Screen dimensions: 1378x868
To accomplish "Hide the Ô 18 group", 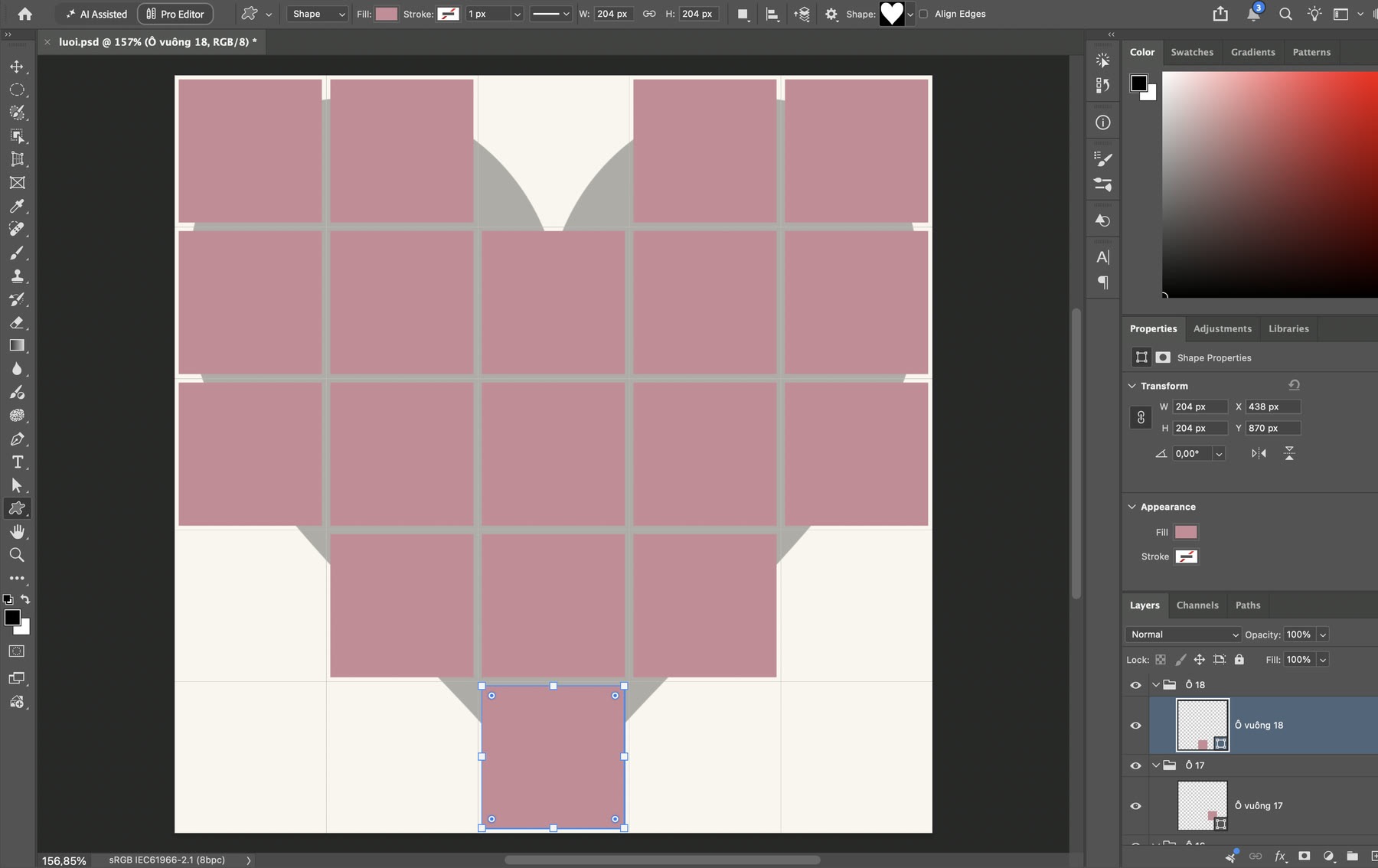I will (1135, 685).
